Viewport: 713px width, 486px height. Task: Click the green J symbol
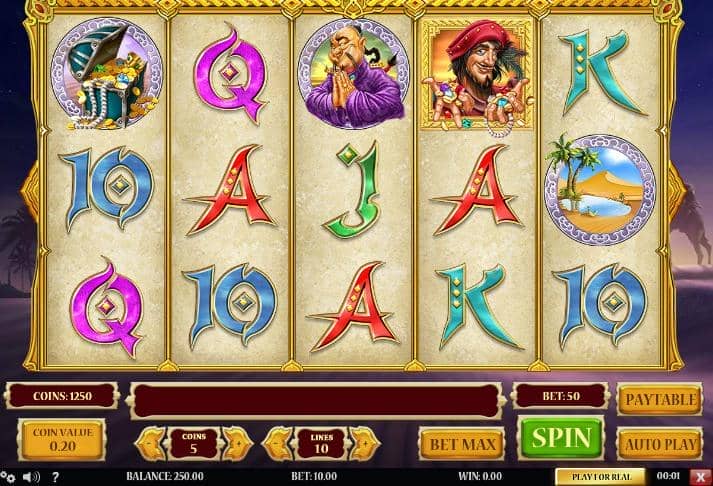pos(352,190)
